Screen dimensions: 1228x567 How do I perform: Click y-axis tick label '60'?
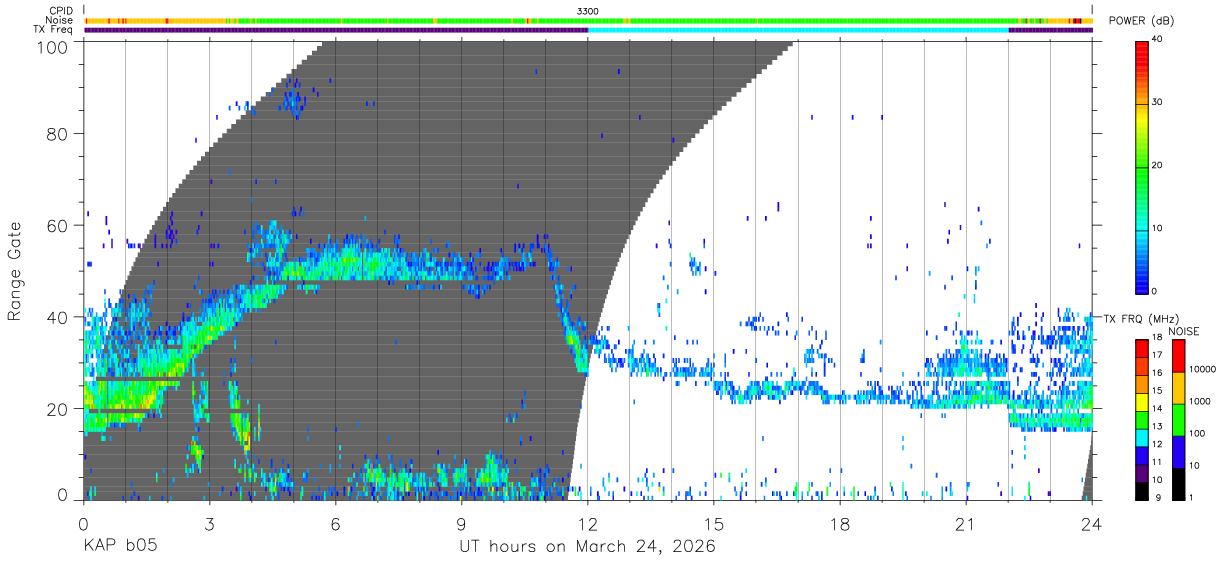59,225
